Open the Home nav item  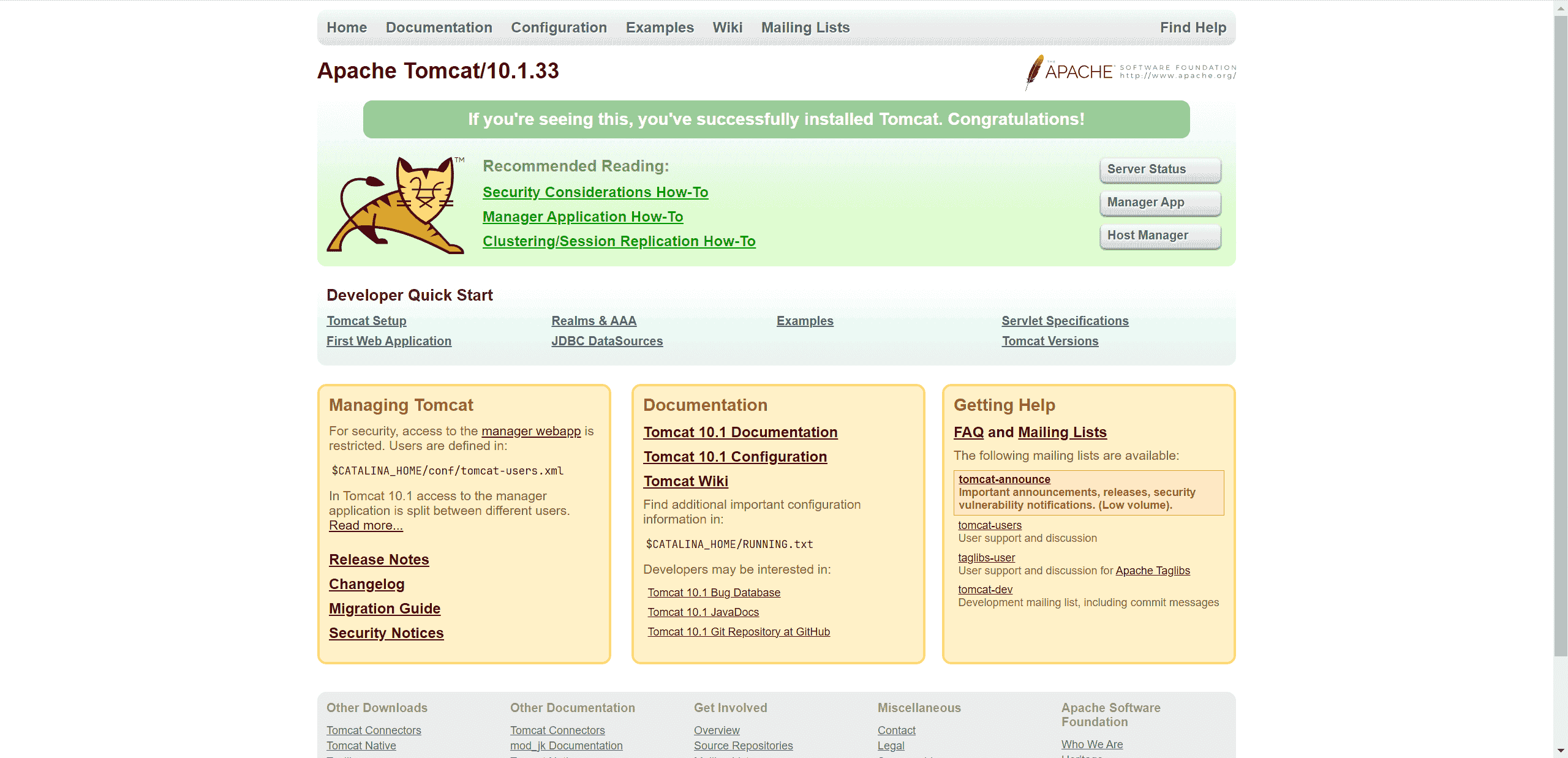click(347, 28)
